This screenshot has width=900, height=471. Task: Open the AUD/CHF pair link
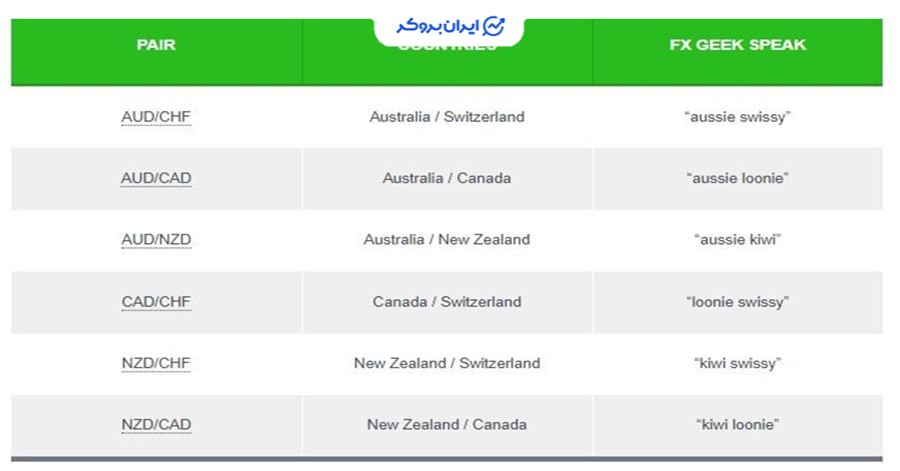coord(156,117)
